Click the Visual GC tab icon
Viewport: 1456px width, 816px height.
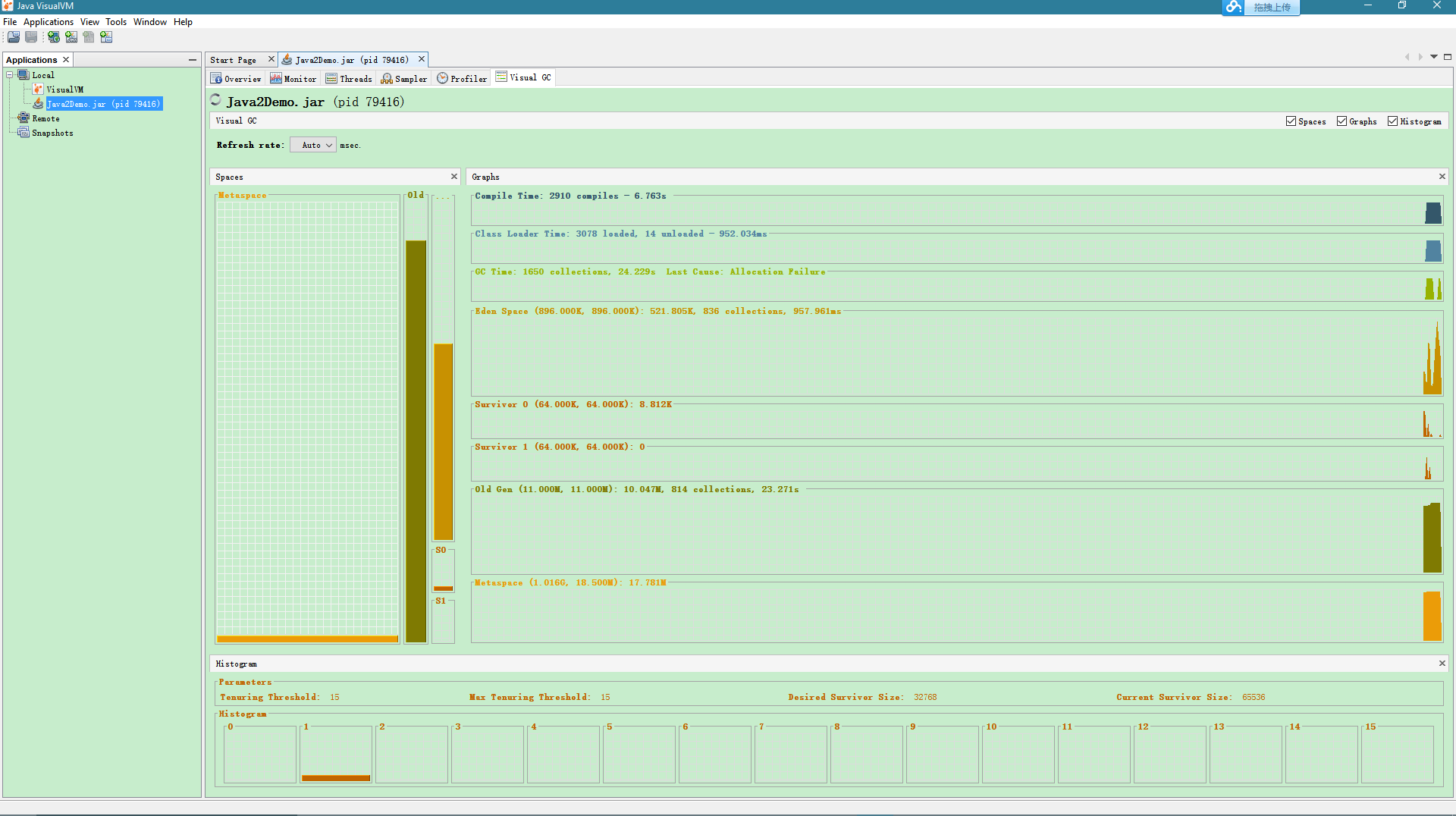click(501, 77)
